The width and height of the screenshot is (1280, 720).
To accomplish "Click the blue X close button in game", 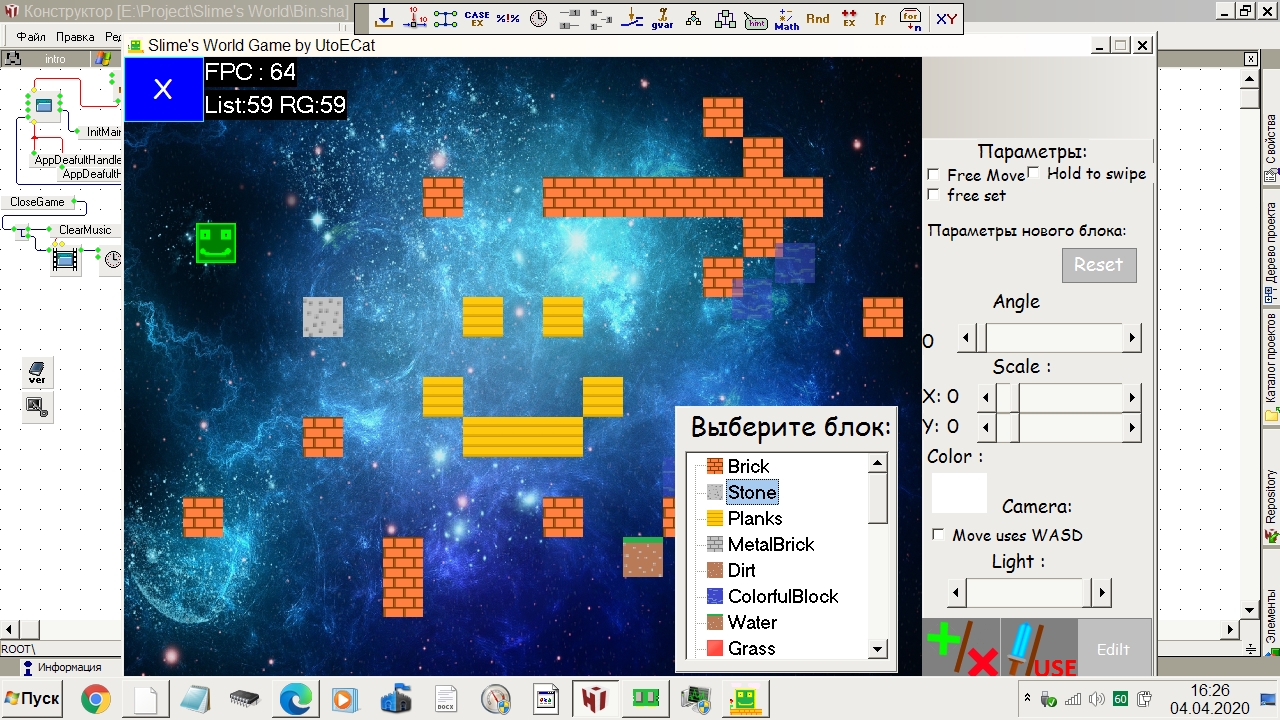I will (163, 89).
